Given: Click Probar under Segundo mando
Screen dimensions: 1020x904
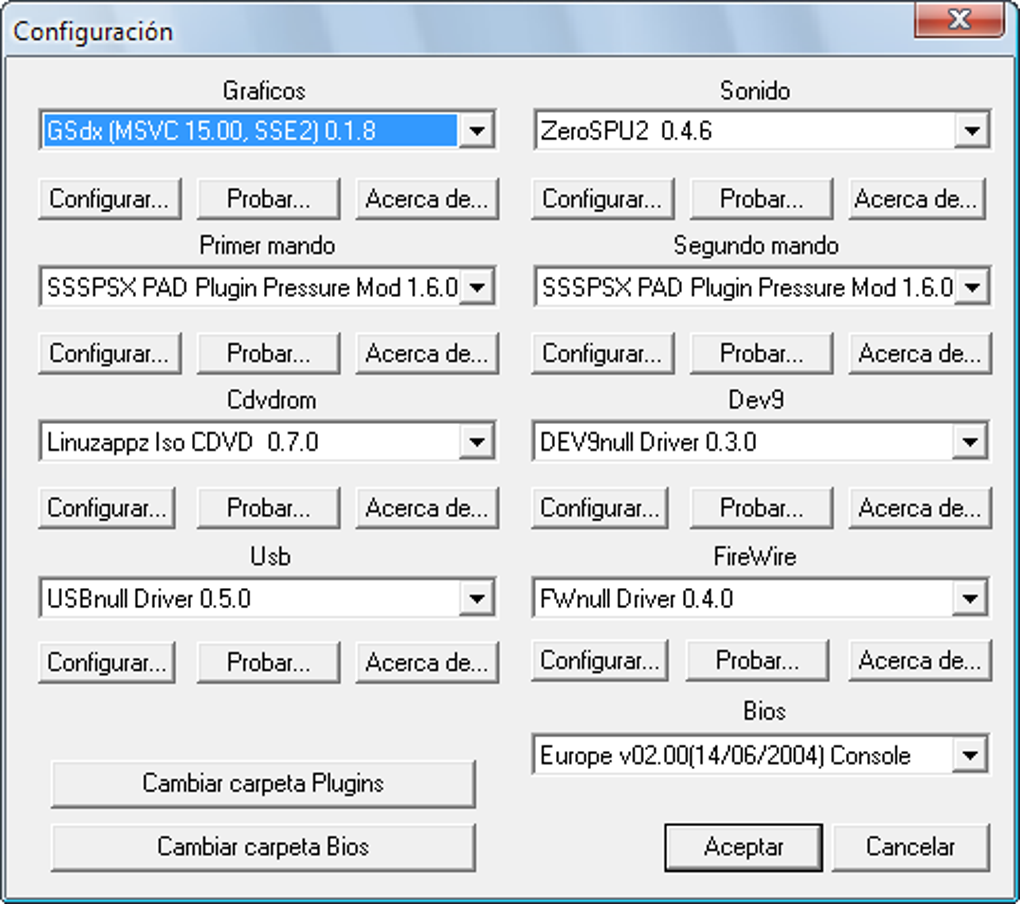Looking at the screenshot, I should coord(761,354).
